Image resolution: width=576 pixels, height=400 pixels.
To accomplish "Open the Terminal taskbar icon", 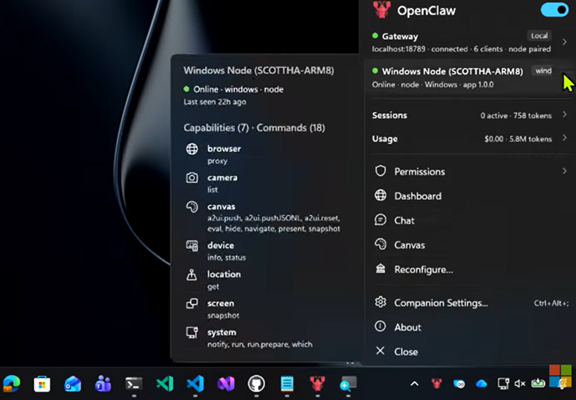I will pos(133,384).
